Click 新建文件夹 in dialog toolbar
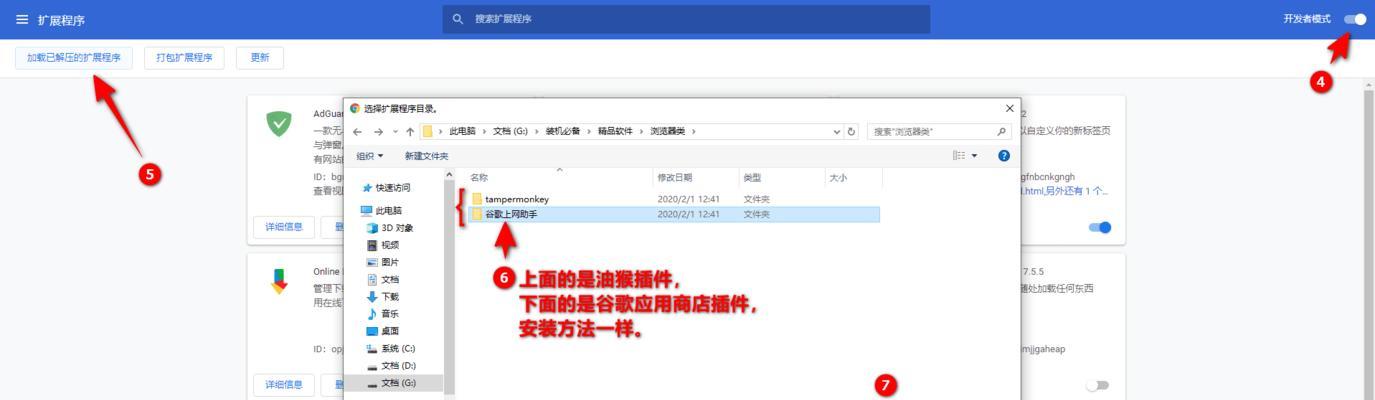This screenshot has height=400, width=1375. (426, 156)
